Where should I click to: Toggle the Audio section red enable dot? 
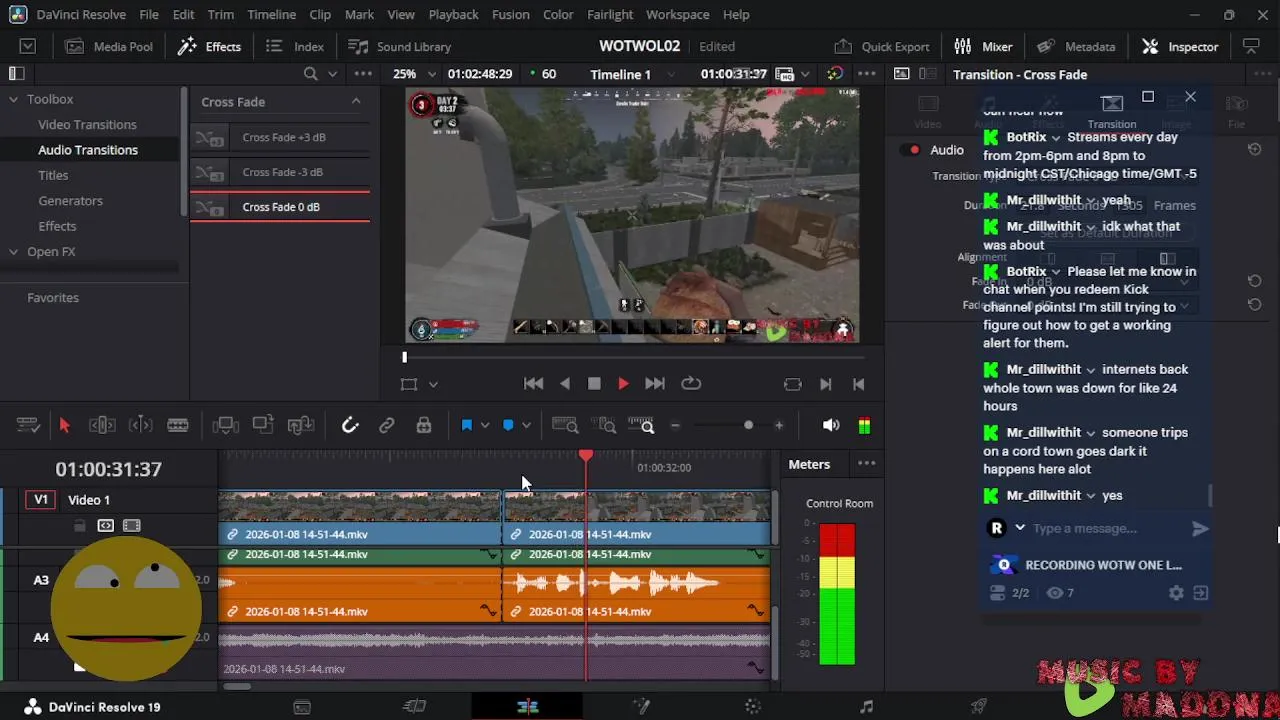[912, 150]
